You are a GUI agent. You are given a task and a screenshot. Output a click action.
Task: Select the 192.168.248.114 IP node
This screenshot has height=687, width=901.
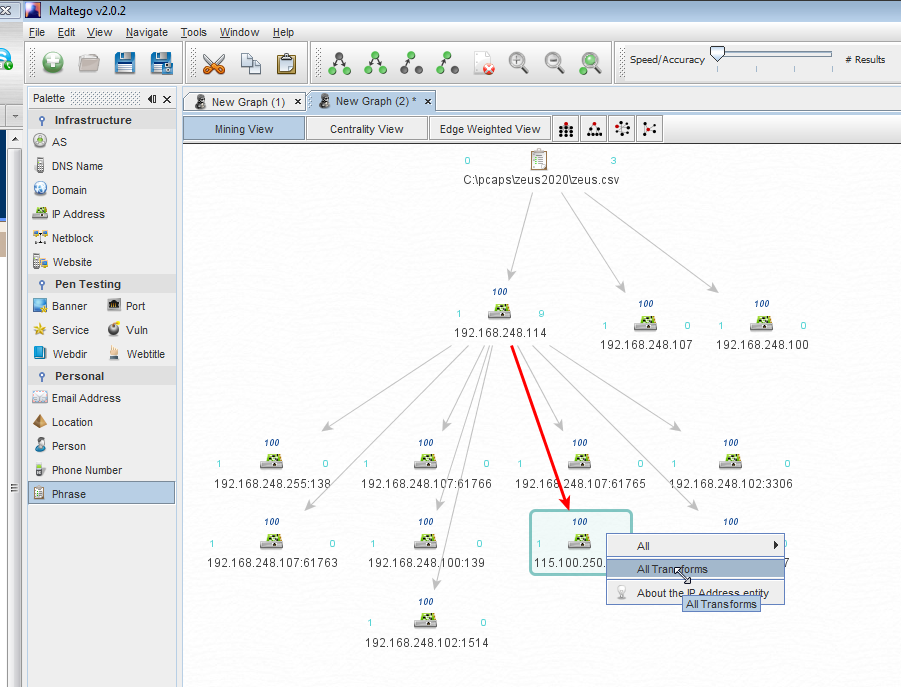point(500,311)
